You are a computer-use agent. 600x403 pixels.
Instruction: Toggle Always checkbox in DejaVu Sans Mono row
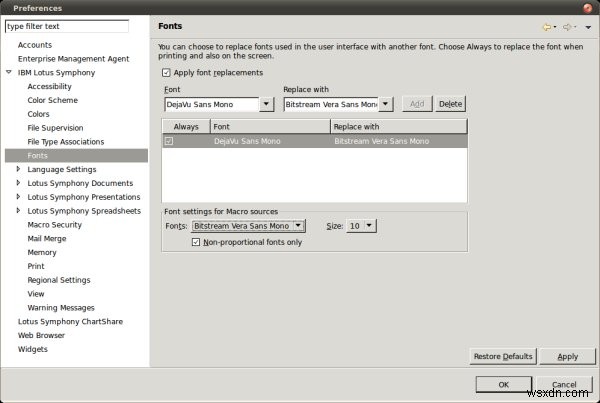[x=169, y=141]
